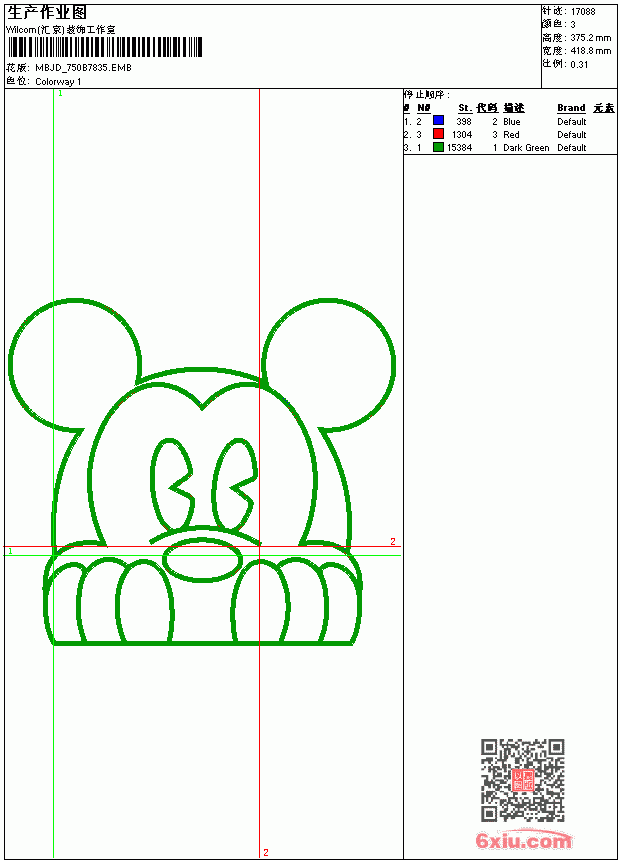Click the QR code image
Image resolution: width=620 pixels, height=860 pixels.
pos(523,780)
